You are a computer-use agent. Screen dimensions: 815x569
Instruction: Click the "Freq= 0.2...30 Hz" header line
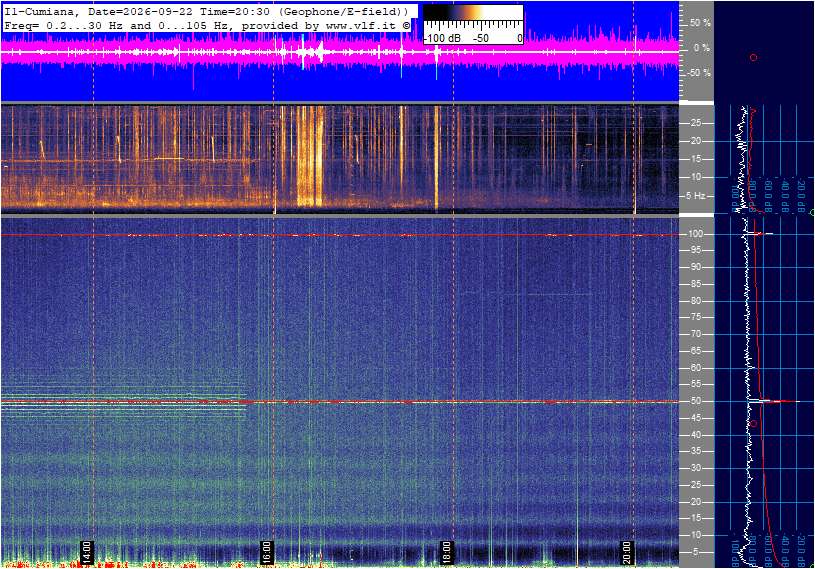[x=207, y=25]
